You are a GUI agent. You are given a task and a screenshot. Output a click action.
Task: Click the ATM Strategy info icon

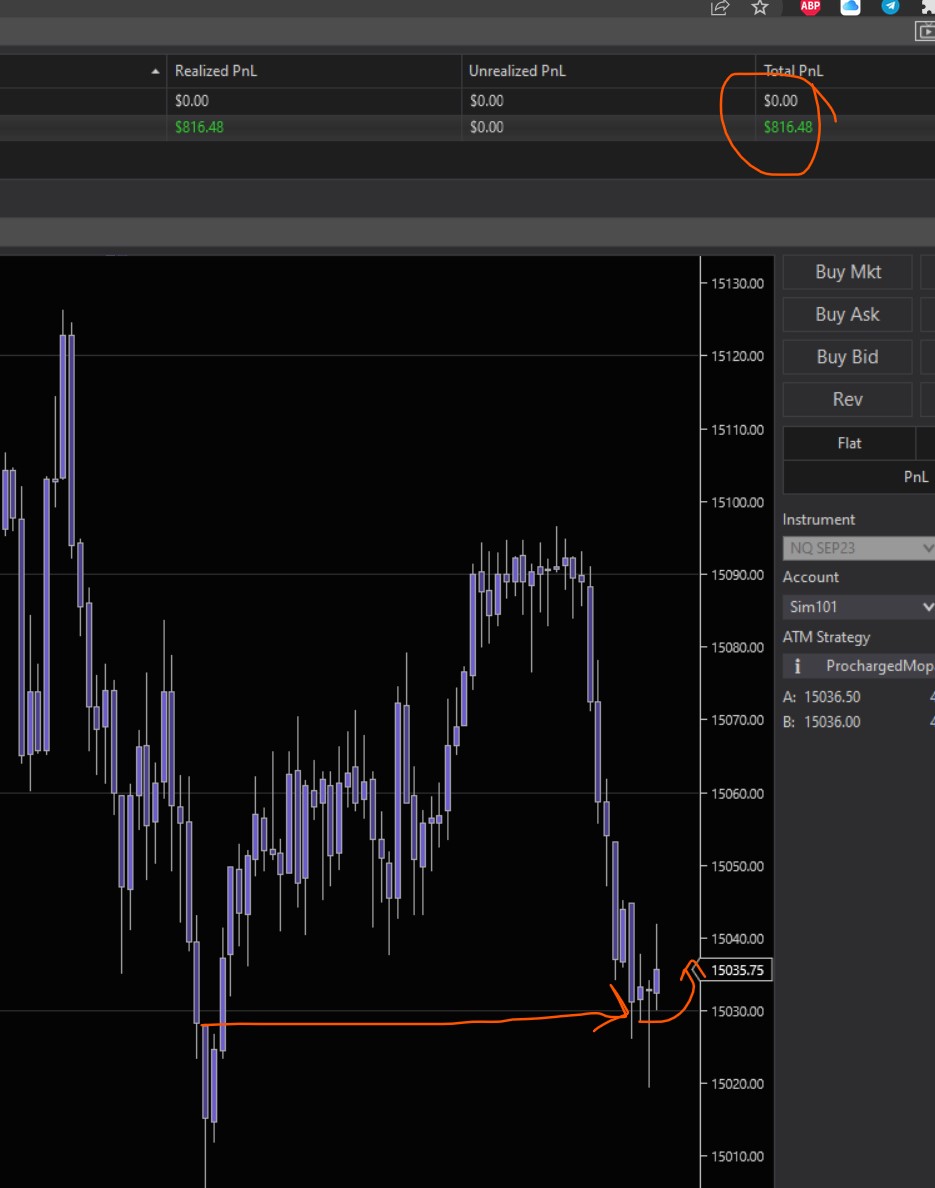(x=797, y=666)
